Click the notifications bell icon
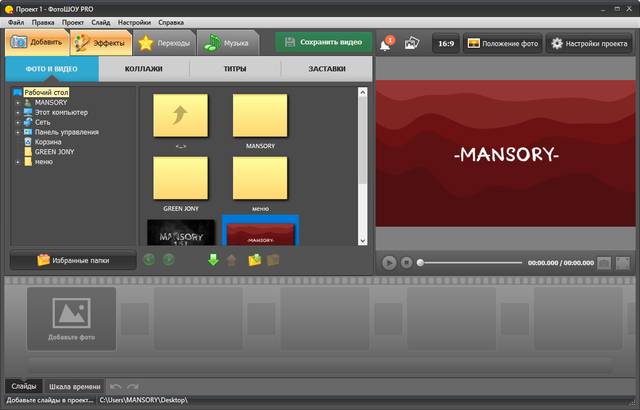Image resolution: width=640 pixels, height=410 pixels. pos(385,44)
